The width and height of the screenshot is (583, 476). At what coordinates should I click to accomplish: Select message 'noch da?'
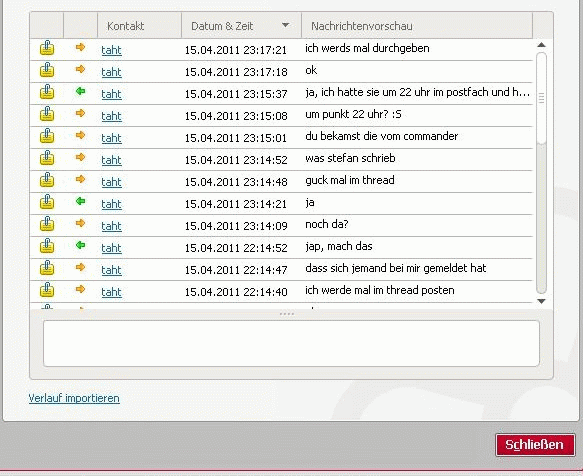coord(326,224)
